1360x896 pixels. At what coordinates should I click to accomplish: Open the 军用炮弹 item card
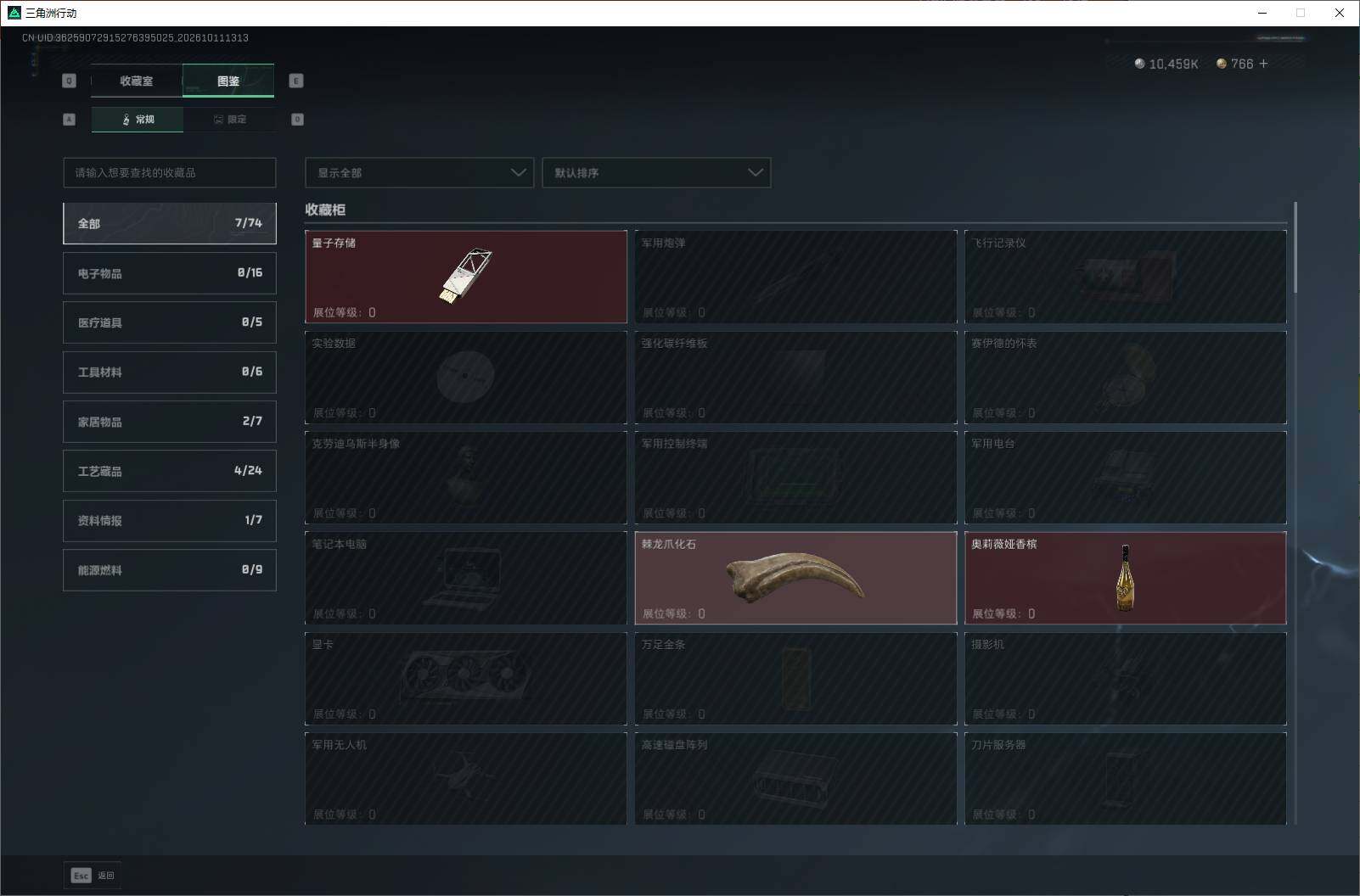795,277
